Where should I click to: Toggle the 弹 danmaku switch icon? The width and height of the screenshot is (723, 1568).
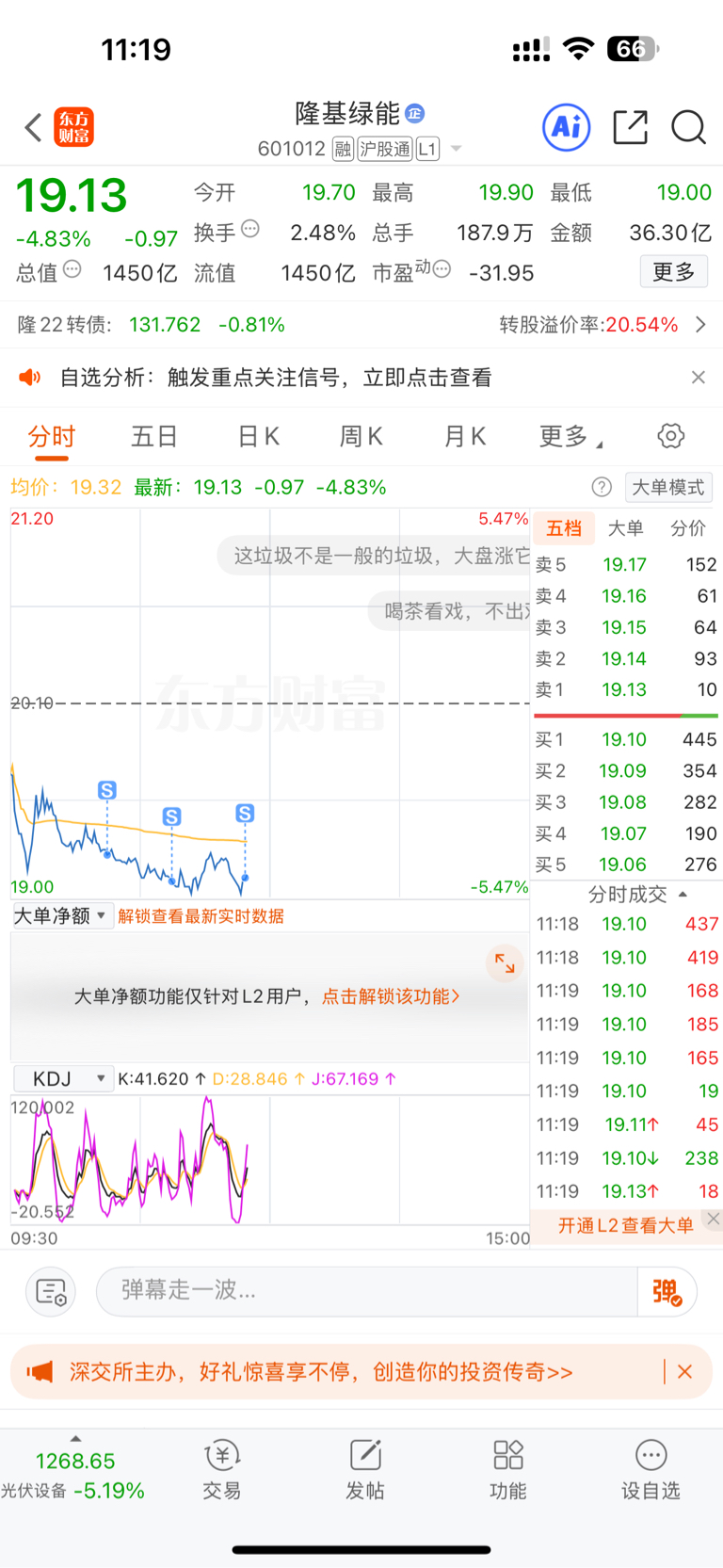click(x=667, y=1291)
